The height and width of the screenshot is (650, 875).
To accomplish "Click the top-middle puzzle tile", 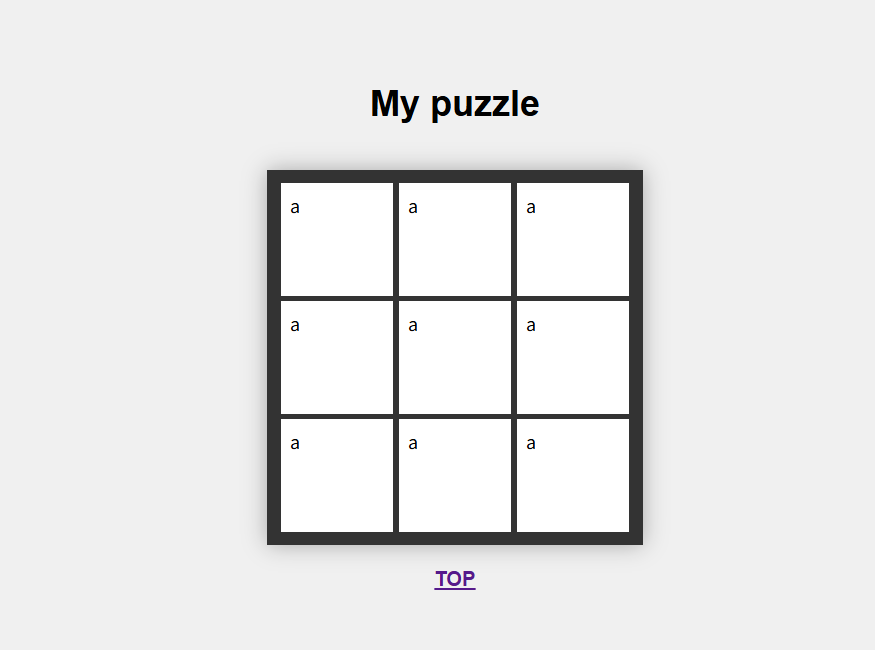I will pyautogui.click(x=455, y=239).
